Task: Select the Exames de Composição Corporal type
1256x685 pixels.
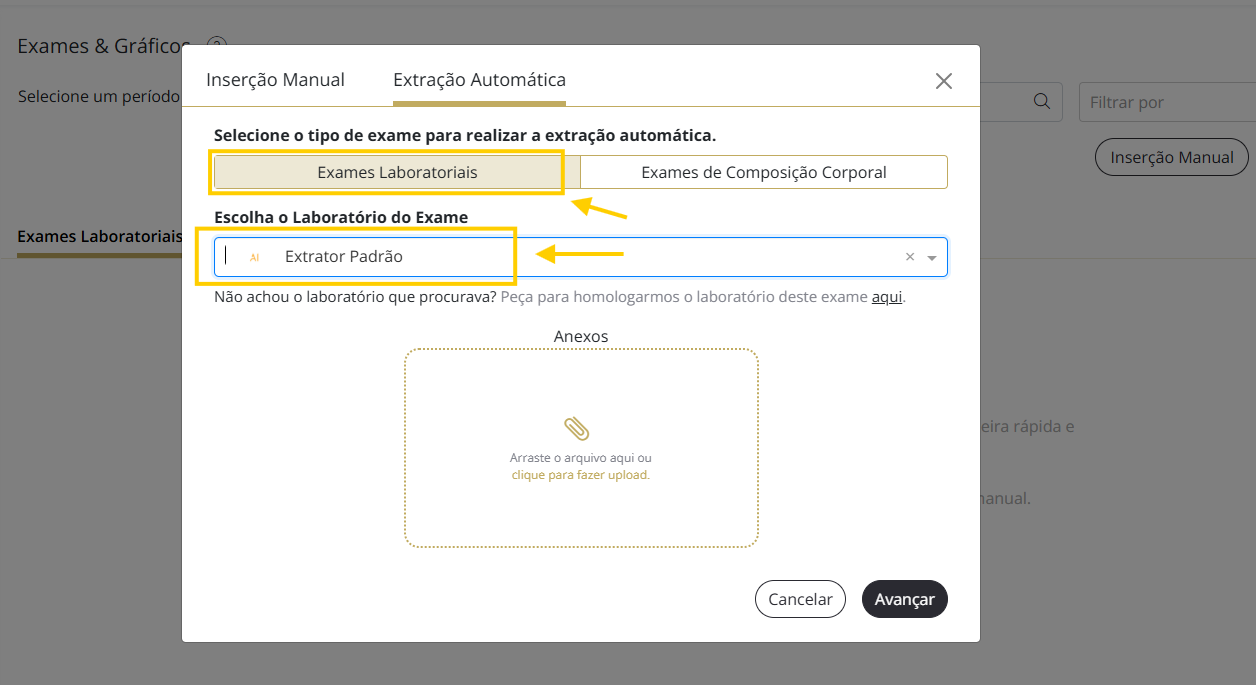Action: click(763, 172)
